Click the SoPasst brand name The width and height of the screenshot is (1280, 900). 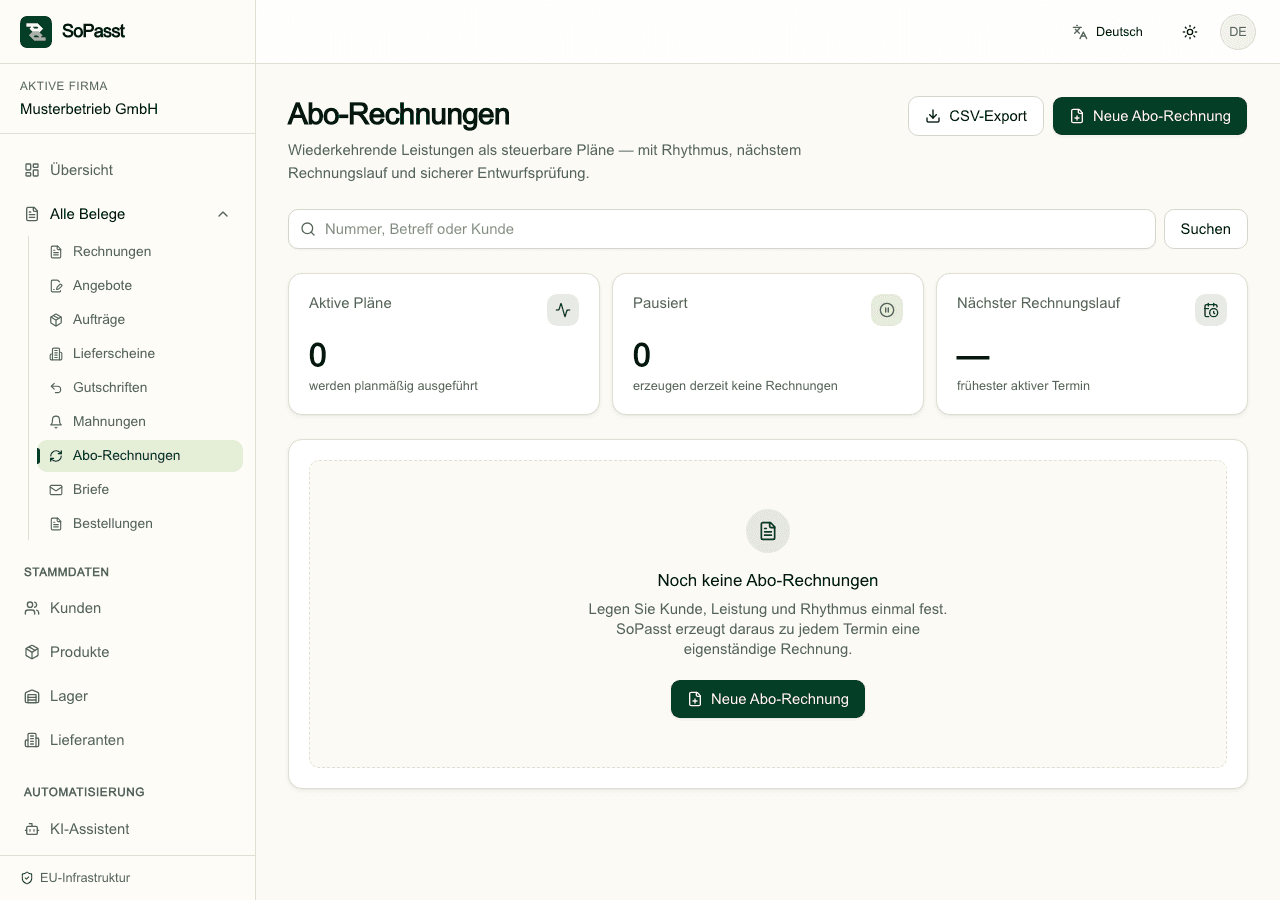[93, 31]
